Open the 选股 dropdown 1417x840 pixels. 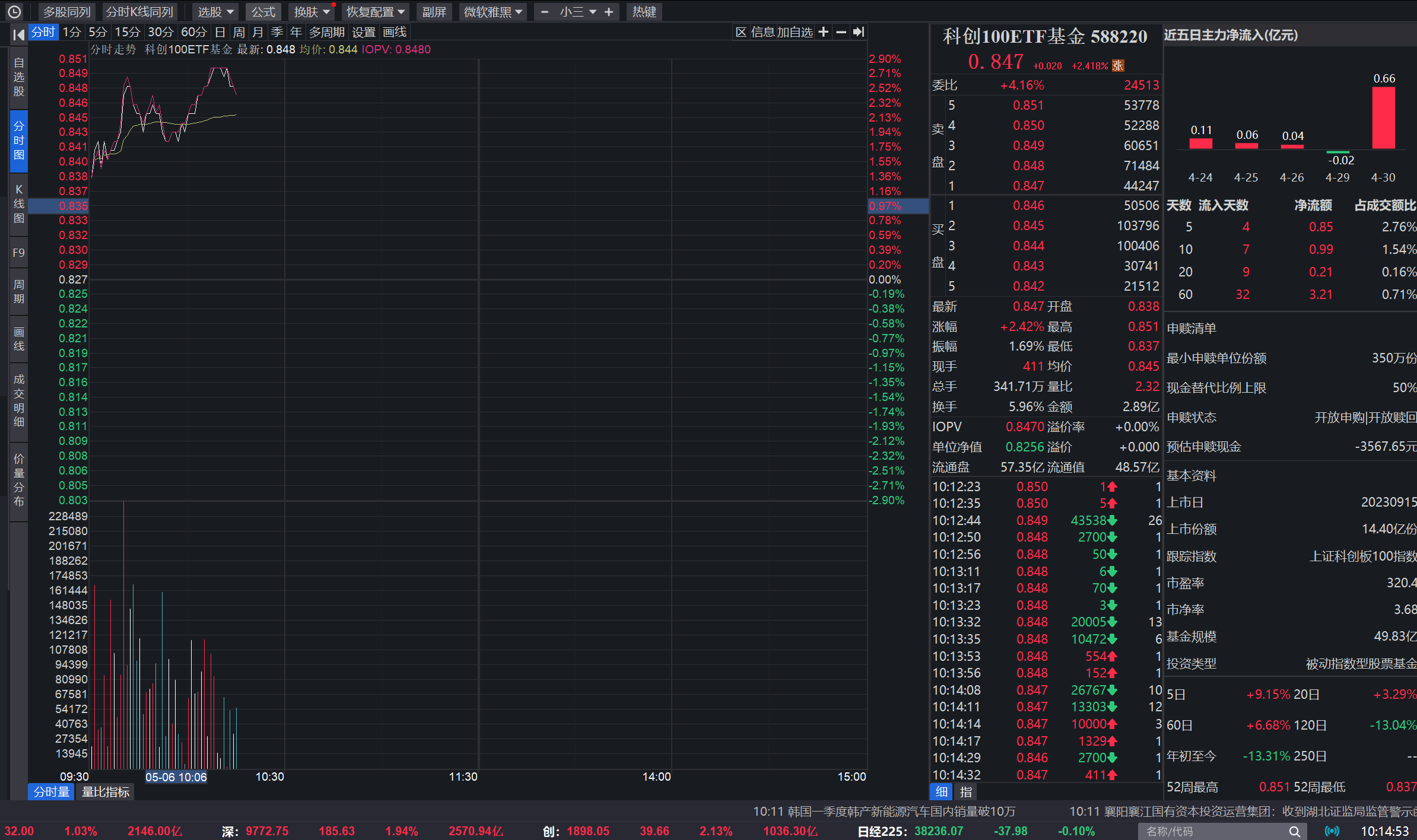coord(215,12)
